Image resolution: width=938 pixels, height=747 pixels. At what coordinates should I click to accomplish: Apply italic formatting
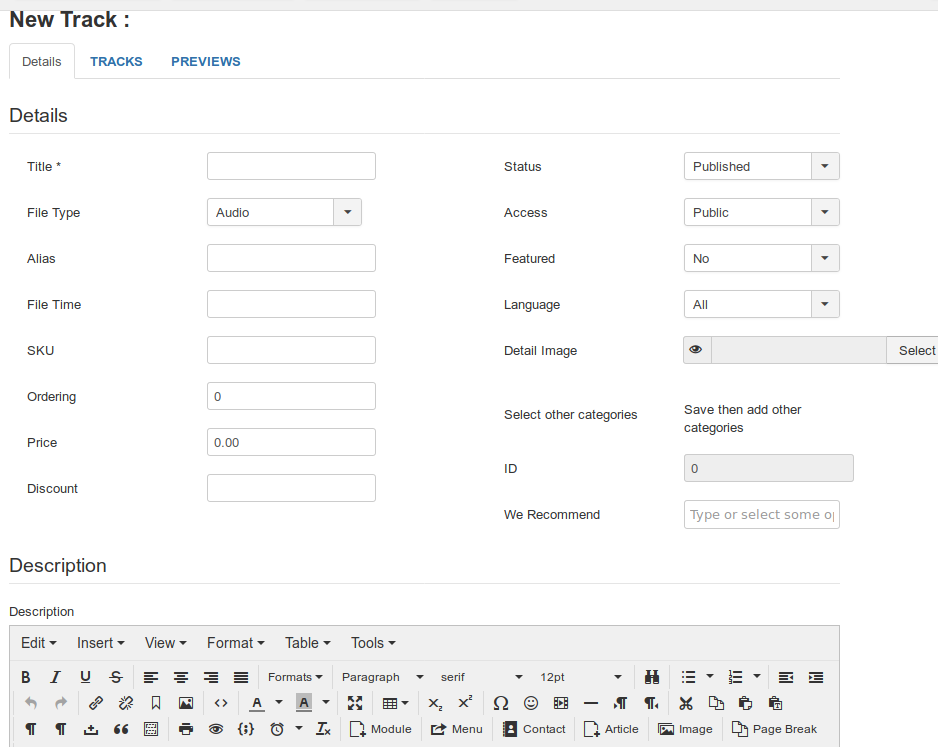point(55,677)
